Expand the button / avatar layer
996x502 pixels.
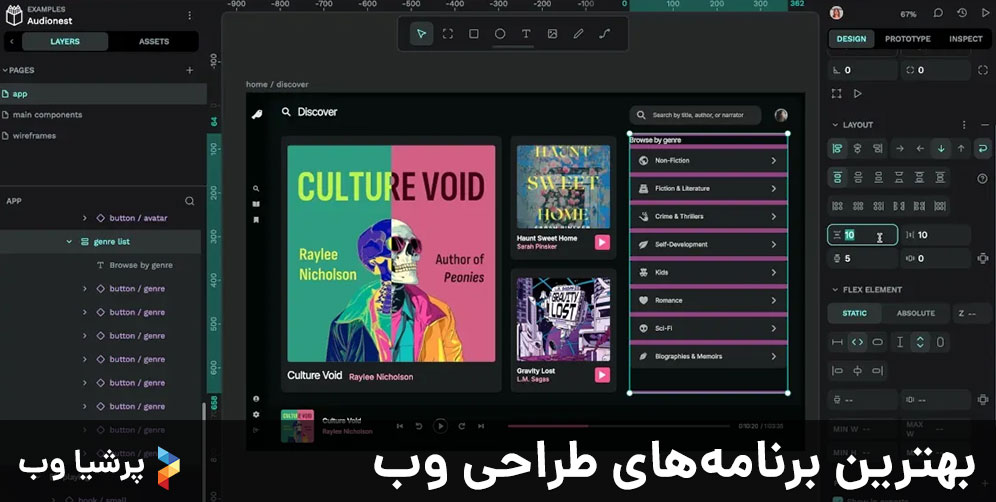[x=84, y=218]
